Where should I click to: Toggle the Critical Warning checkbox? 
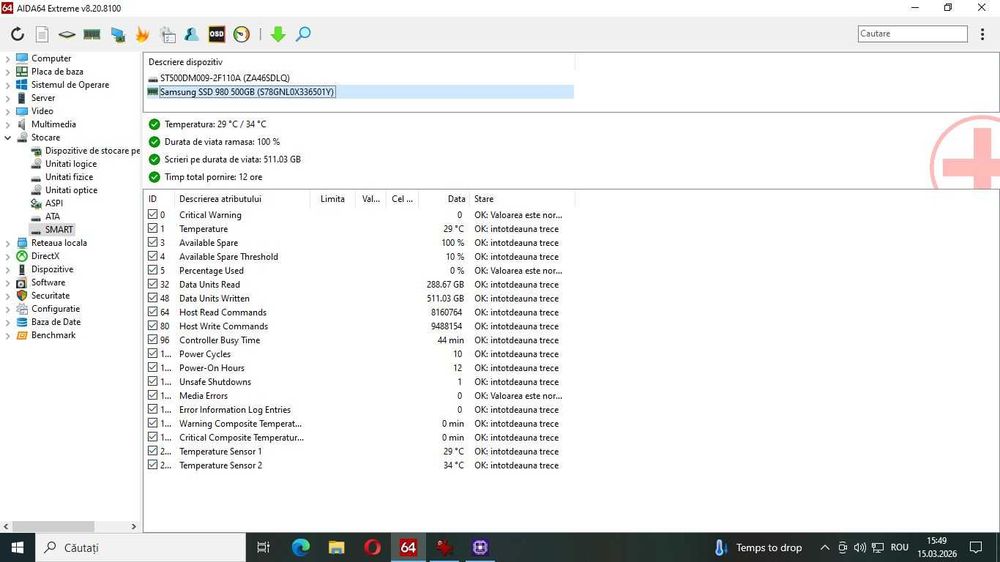pos(152,214)
